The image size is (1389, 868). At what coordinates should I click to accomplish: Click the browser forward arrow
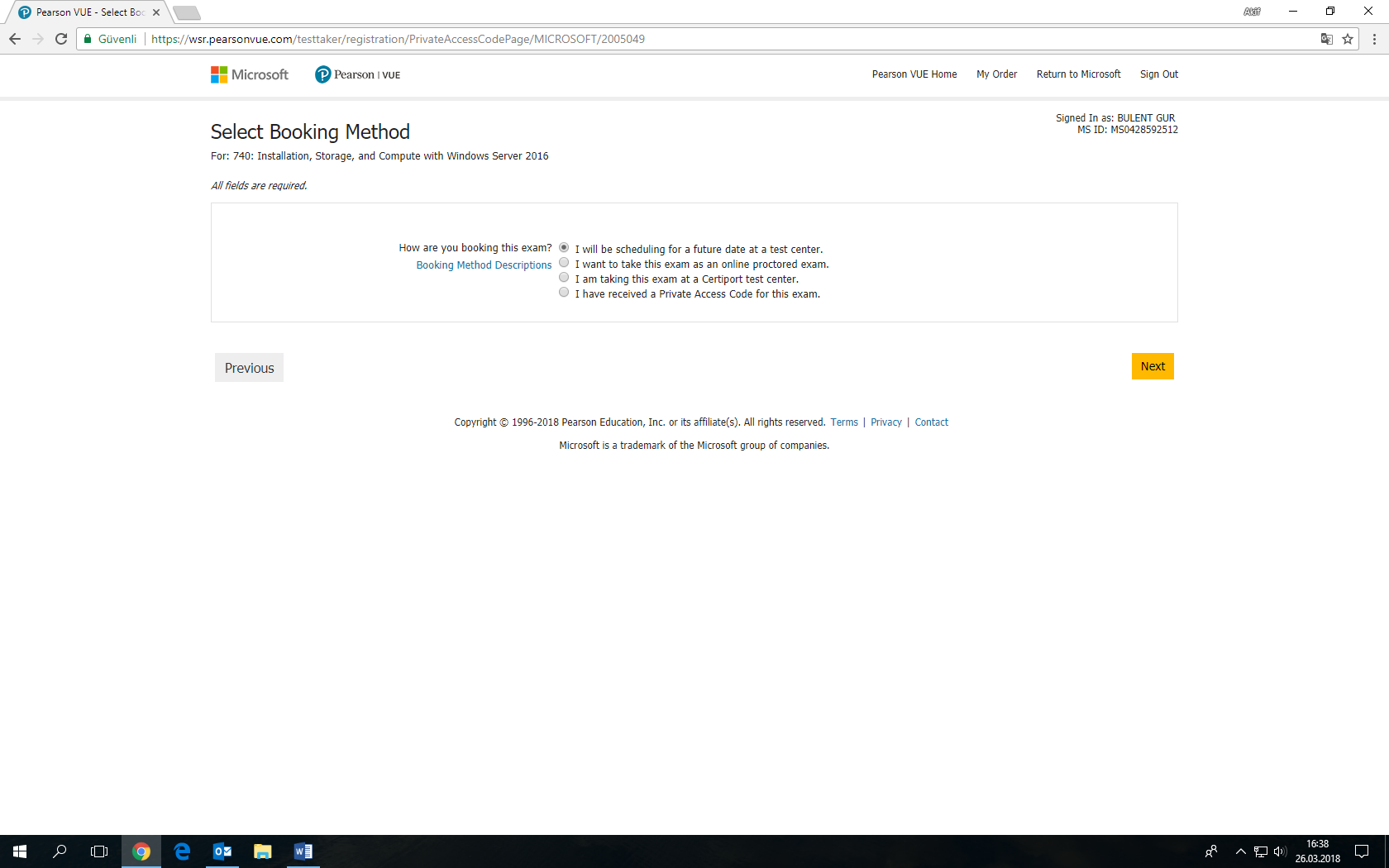pyautogui.click(x=38, y=39)
